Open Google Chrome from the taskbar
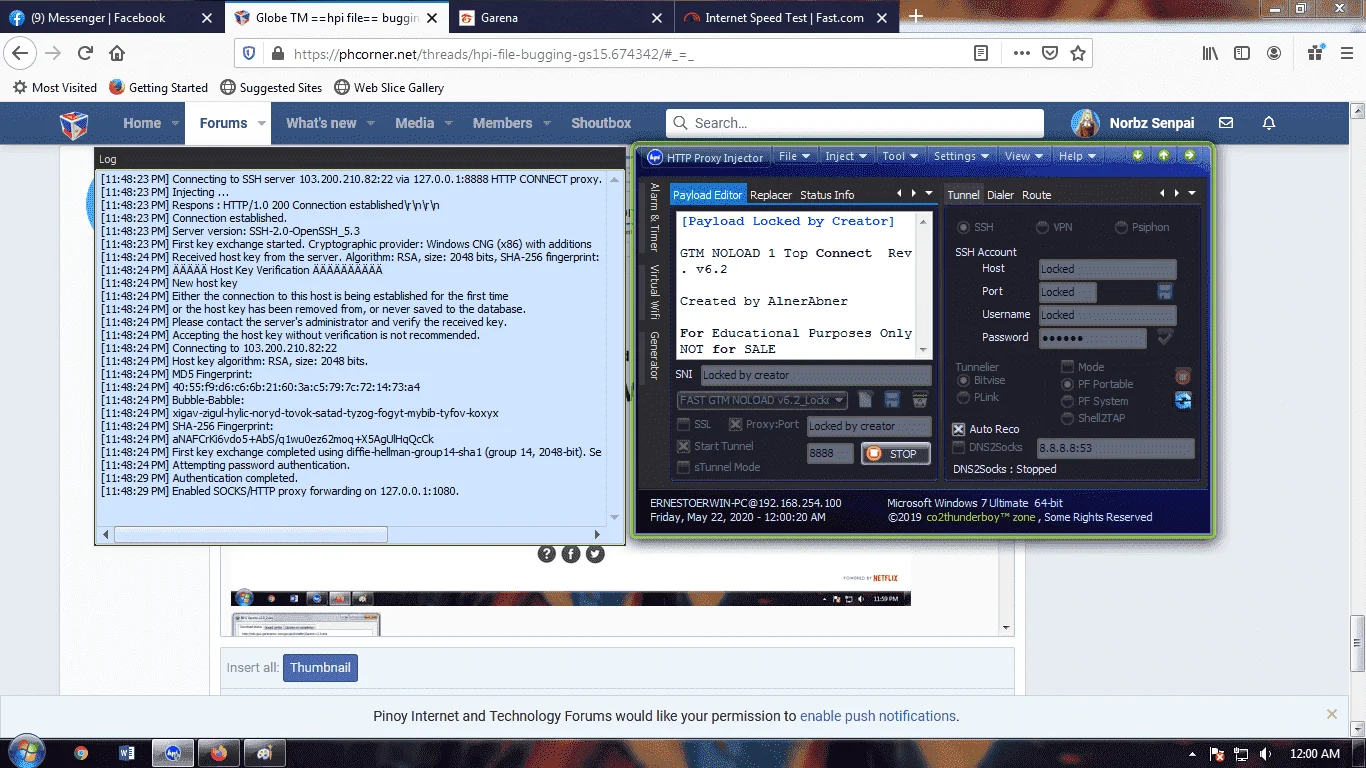1366x768 pixels. click(81, 753)
